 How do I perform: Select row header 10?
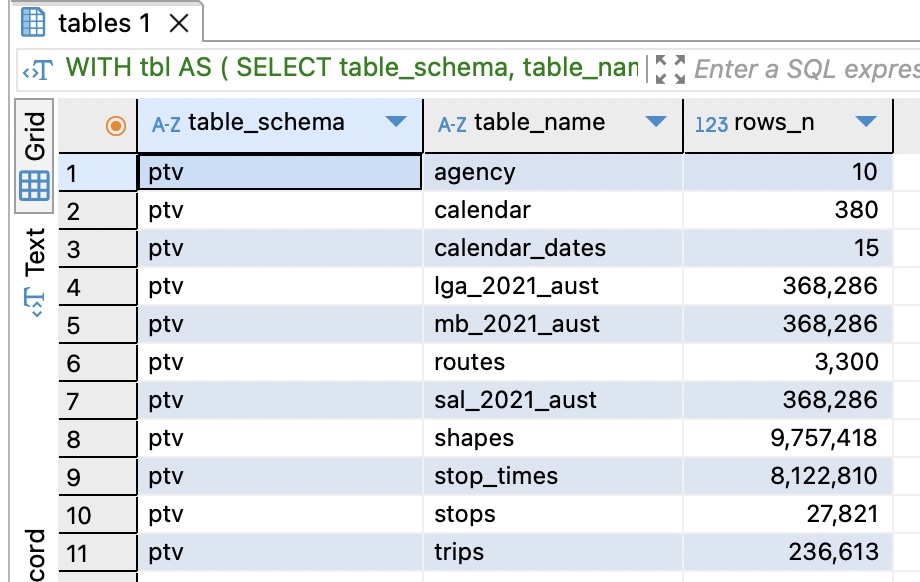97,515
